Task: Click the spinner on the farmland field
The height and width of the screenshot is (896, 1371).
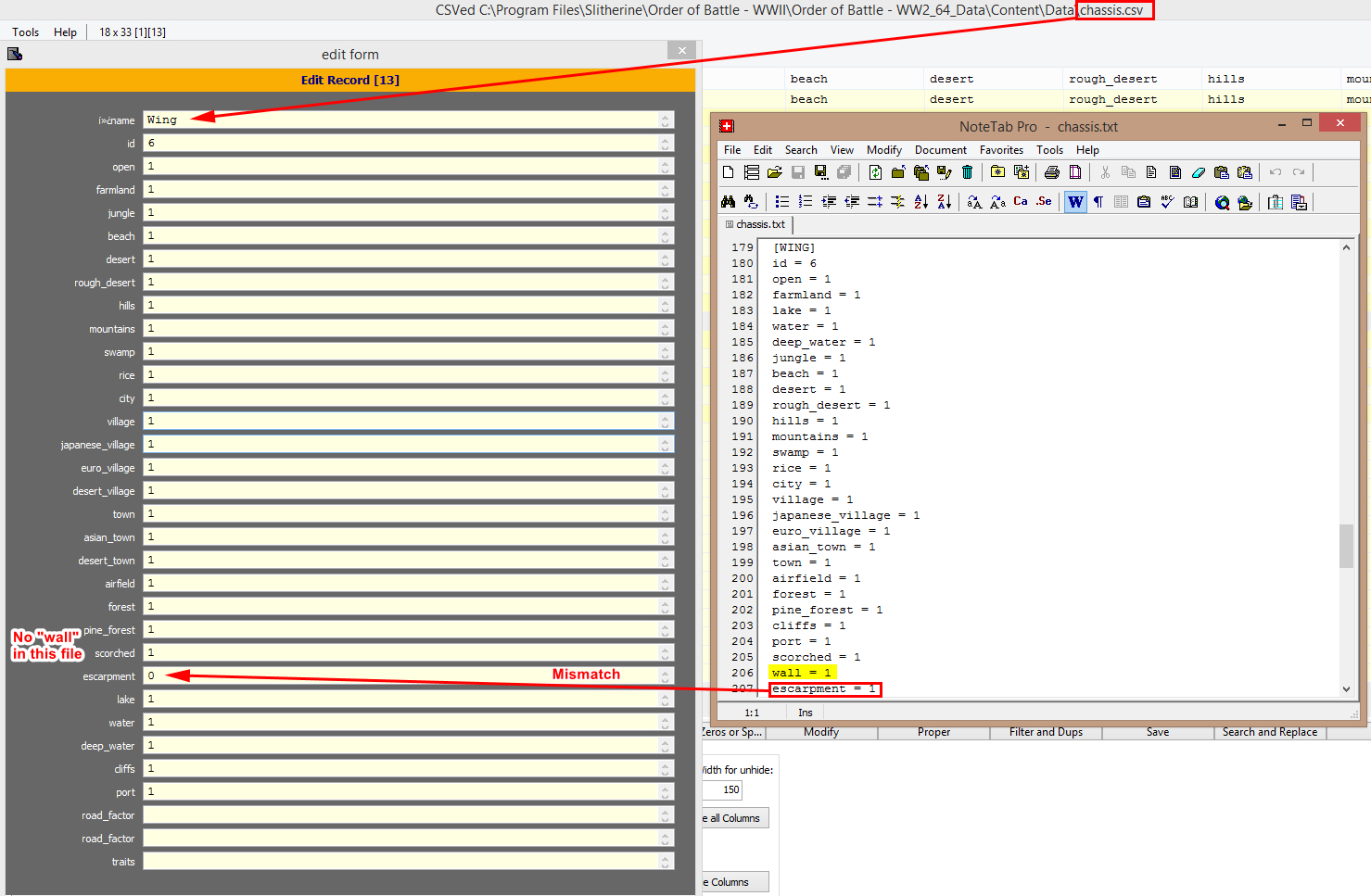Action: coord(666,189)
